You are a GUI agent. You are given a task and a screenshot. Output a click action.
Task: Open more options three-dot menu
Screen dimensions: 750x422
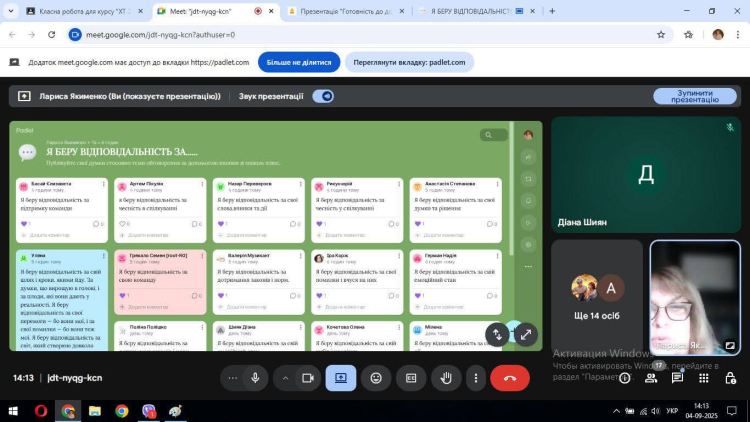476,378
